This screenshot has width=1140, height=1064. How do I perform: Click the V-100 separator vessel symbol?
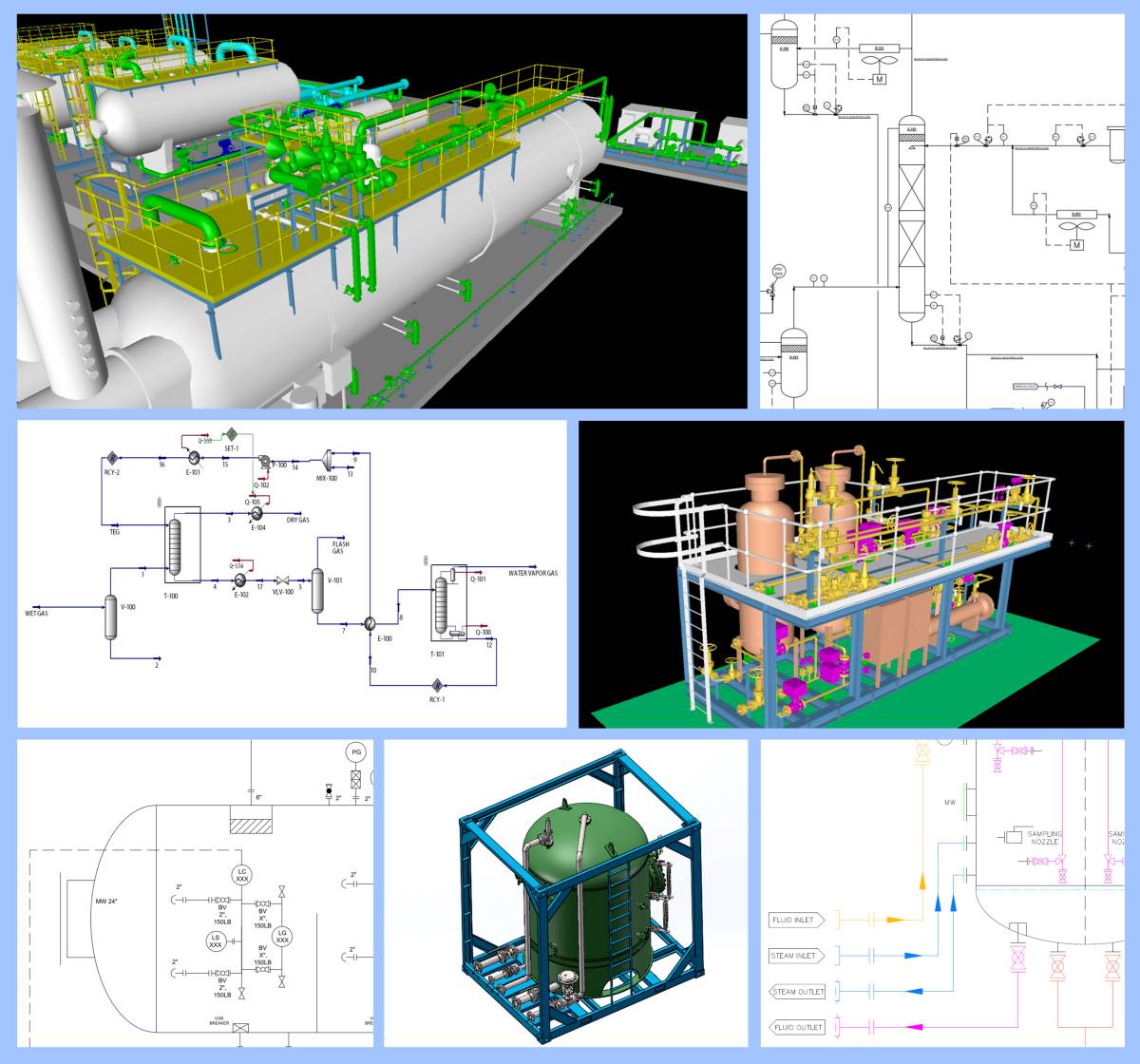(x=110, y=617)
